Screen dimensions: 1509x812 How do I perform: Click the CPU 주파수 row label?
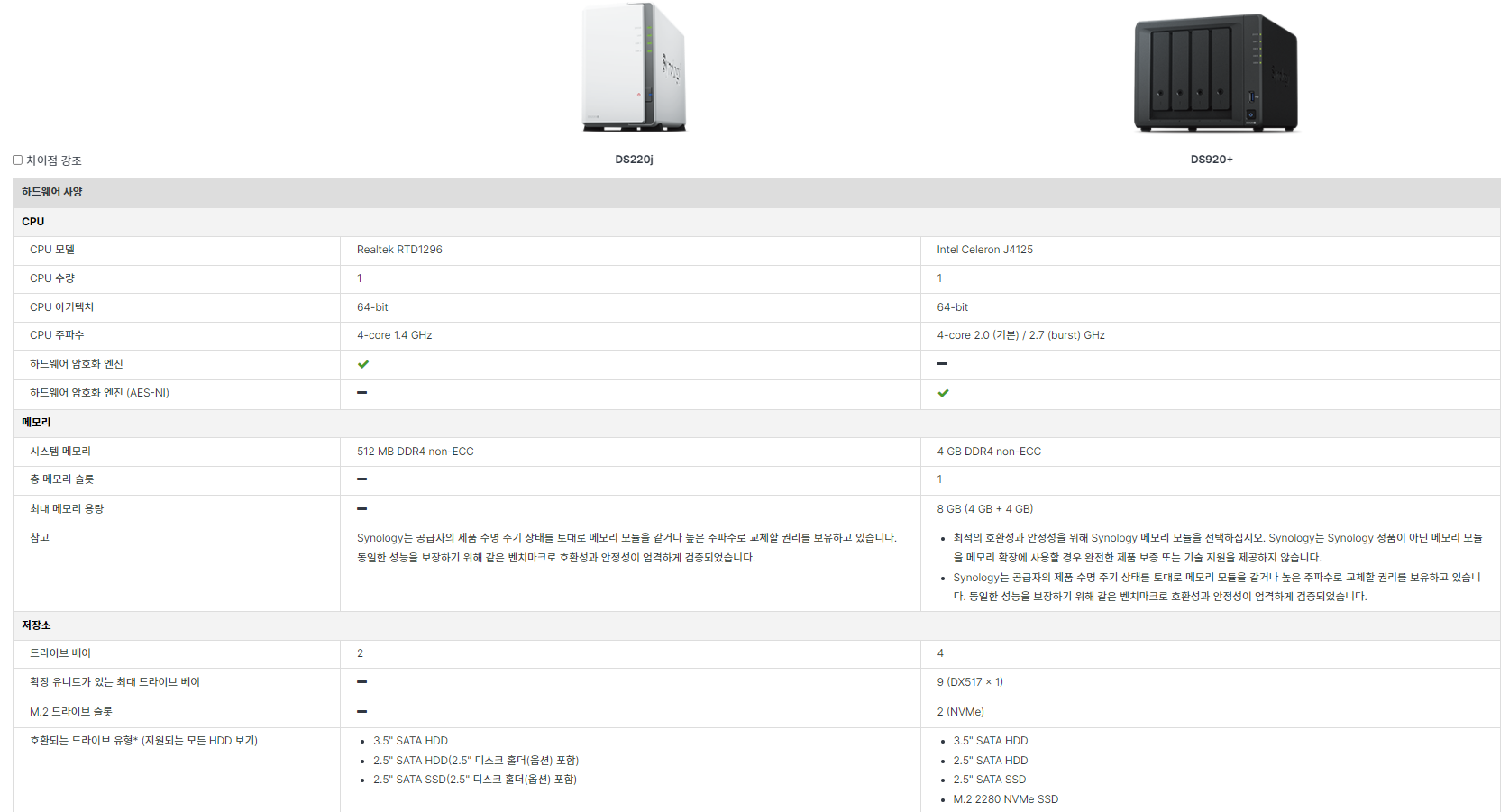click(x=57, y=335)
